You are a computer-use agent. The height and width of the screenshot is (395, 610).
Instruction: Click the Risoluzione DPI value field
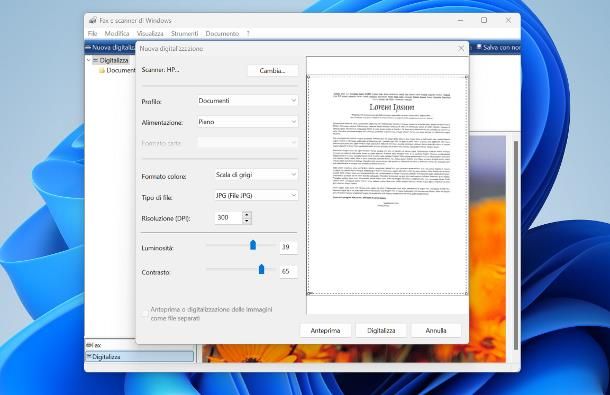[228, 218]
